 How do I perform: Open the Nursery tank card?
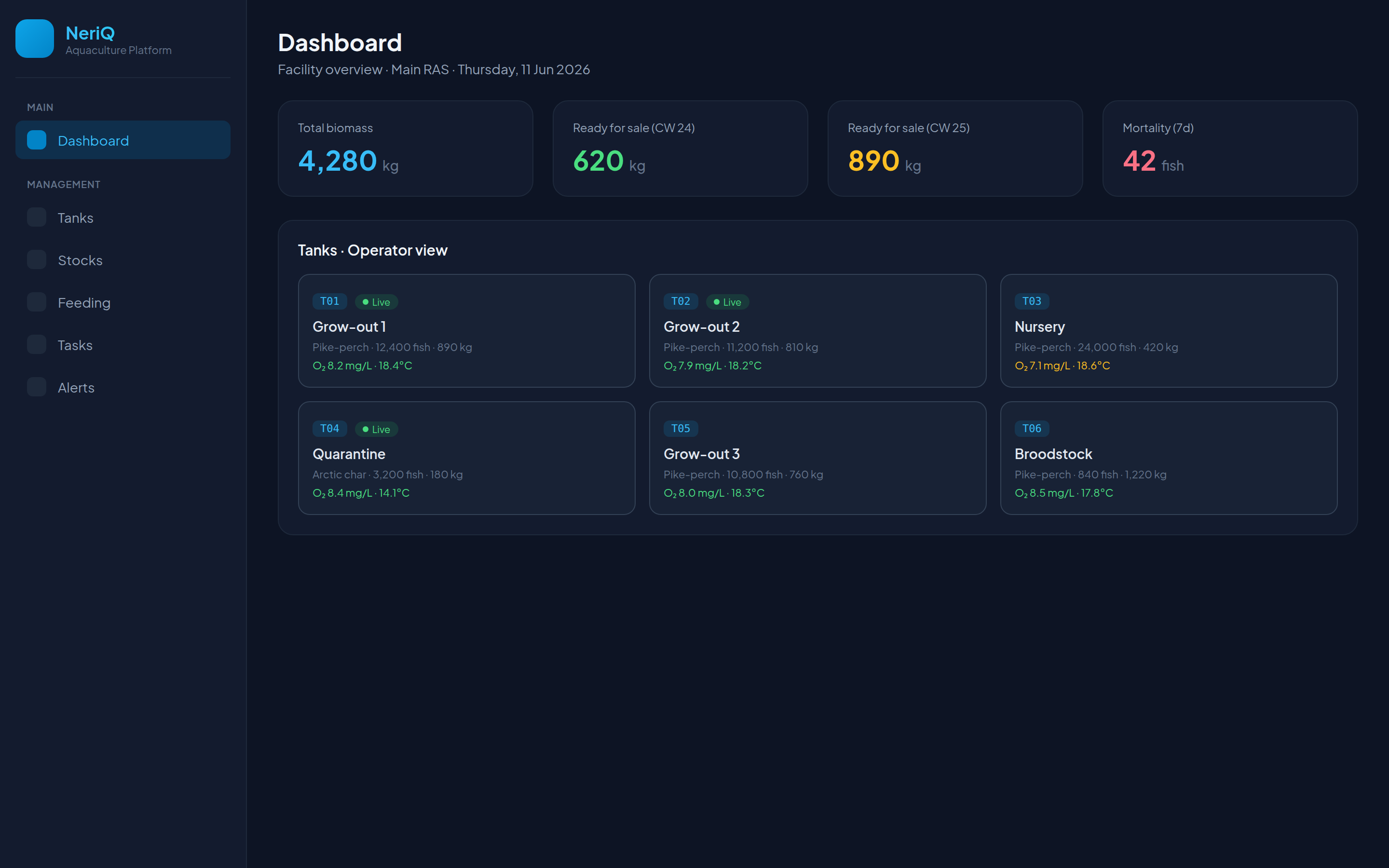pos(1169,331)
